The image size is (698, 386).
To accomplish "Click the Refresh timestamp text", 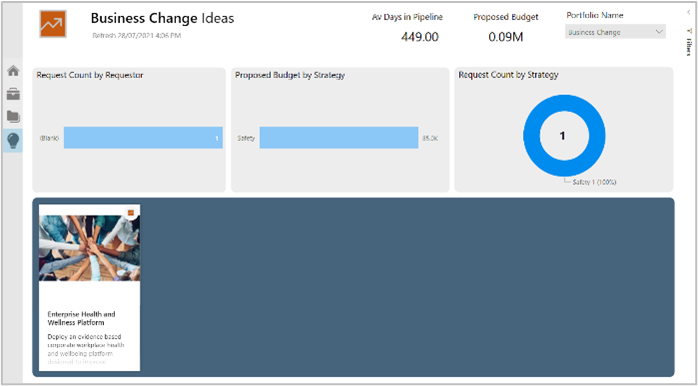I will coord(137,35).
